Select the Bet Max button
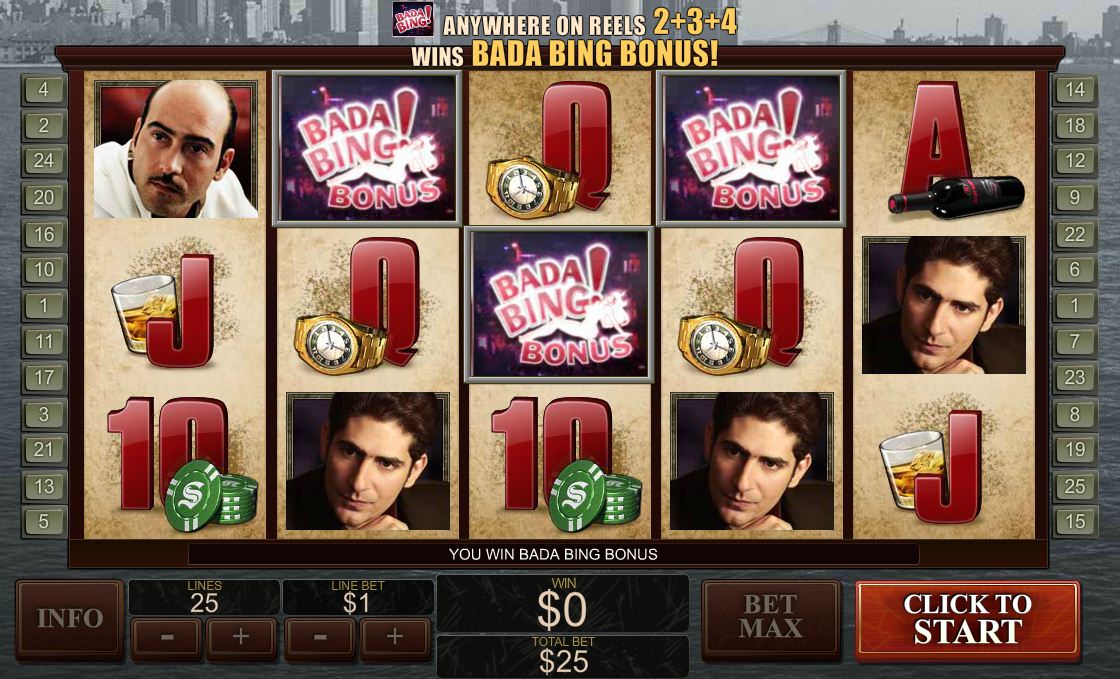 [x=771, y=618]
